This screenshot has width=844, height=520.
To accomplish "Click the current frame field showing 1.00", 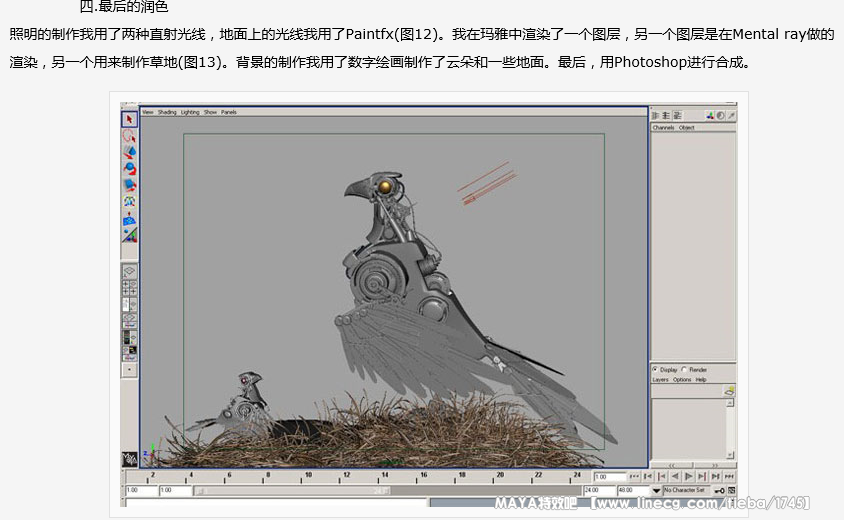I will click(610, 476).
